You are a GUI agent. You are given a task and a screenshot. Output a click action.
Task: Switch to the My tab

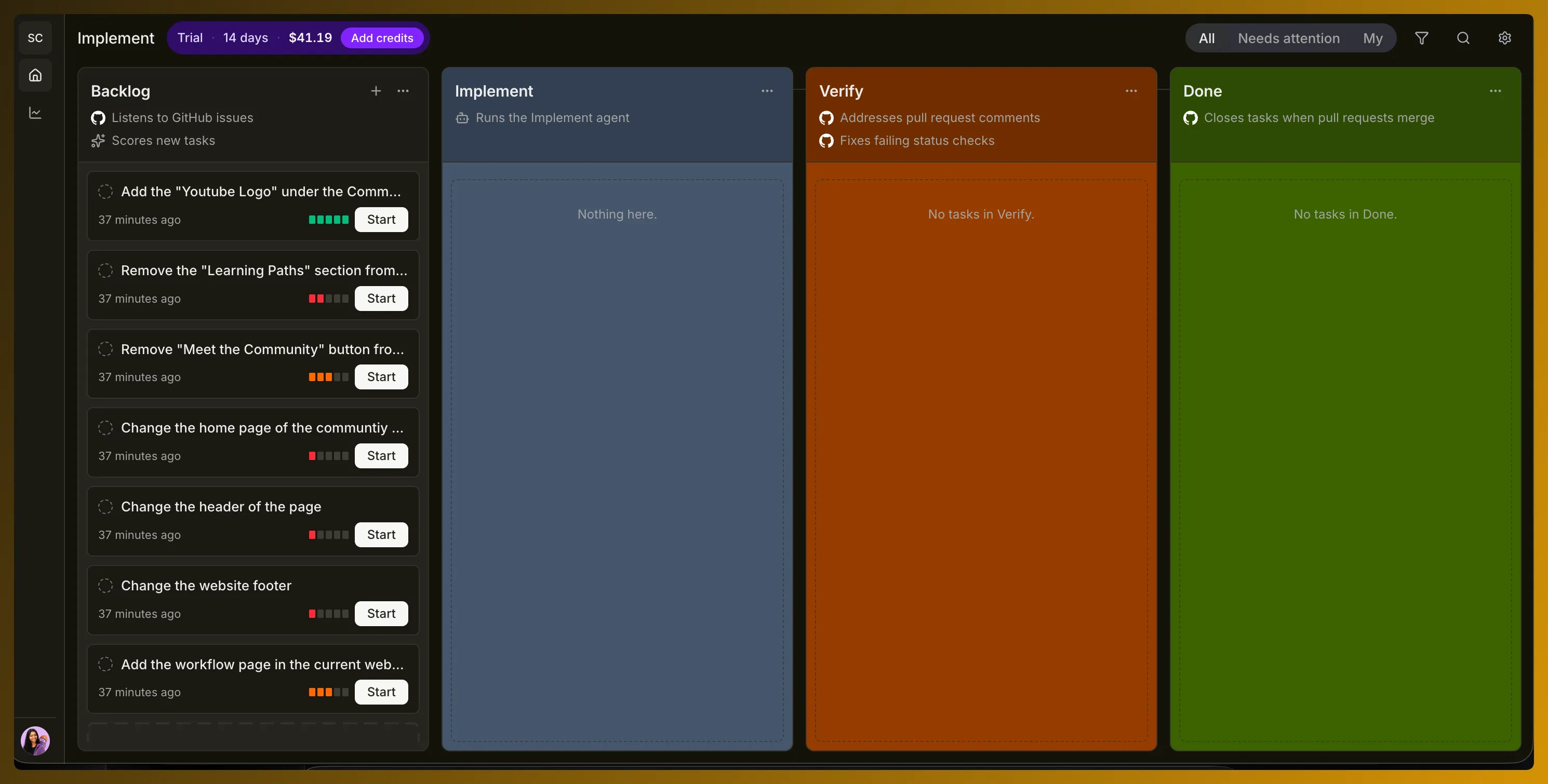[x=1372, y=38]
